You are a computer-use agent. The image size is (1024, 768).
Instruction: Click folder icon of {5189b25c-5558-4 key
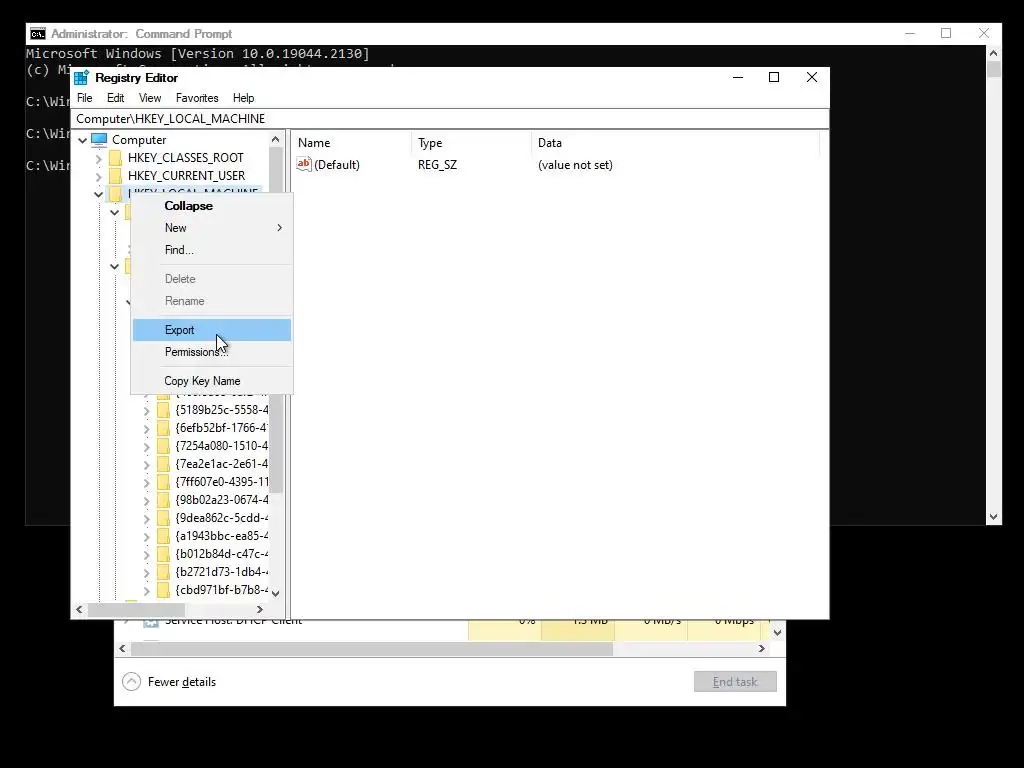tap(163, 410)
